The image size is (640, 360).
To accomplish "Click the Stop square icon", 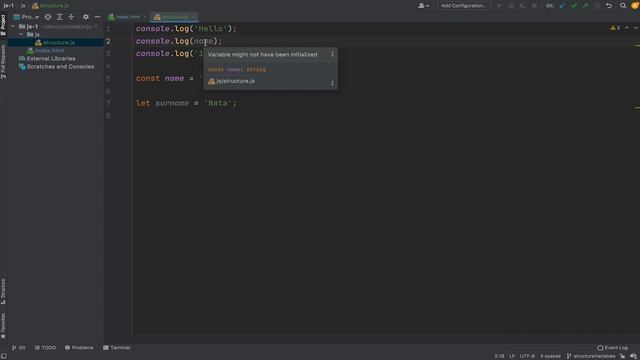I will pos(534,6).
